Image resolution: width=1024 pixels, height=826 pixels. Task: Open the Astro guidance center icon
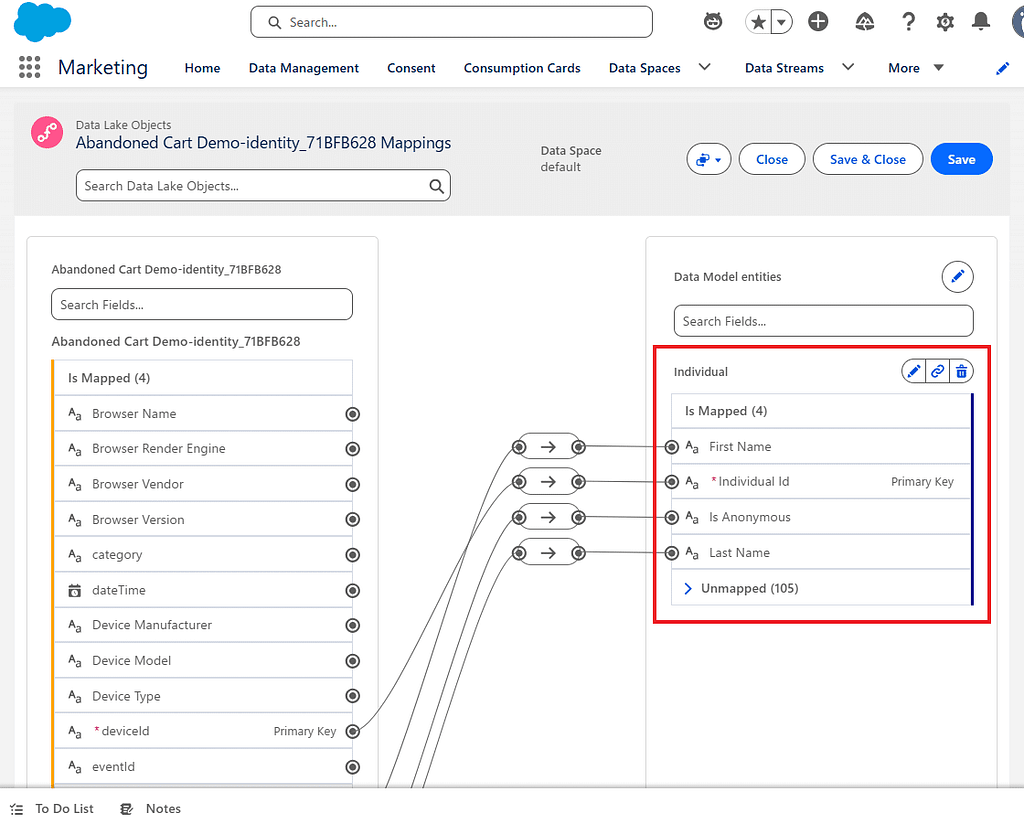point(712,22)
